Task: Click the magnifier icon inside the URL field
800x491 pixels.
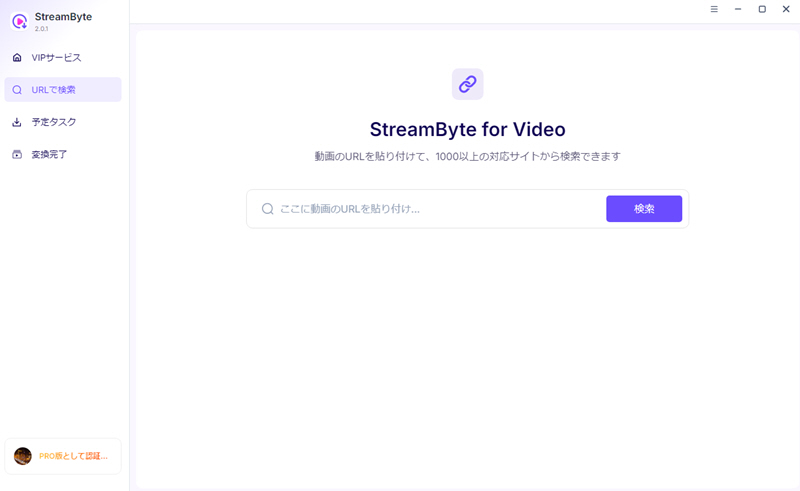Action: [267, 209]
